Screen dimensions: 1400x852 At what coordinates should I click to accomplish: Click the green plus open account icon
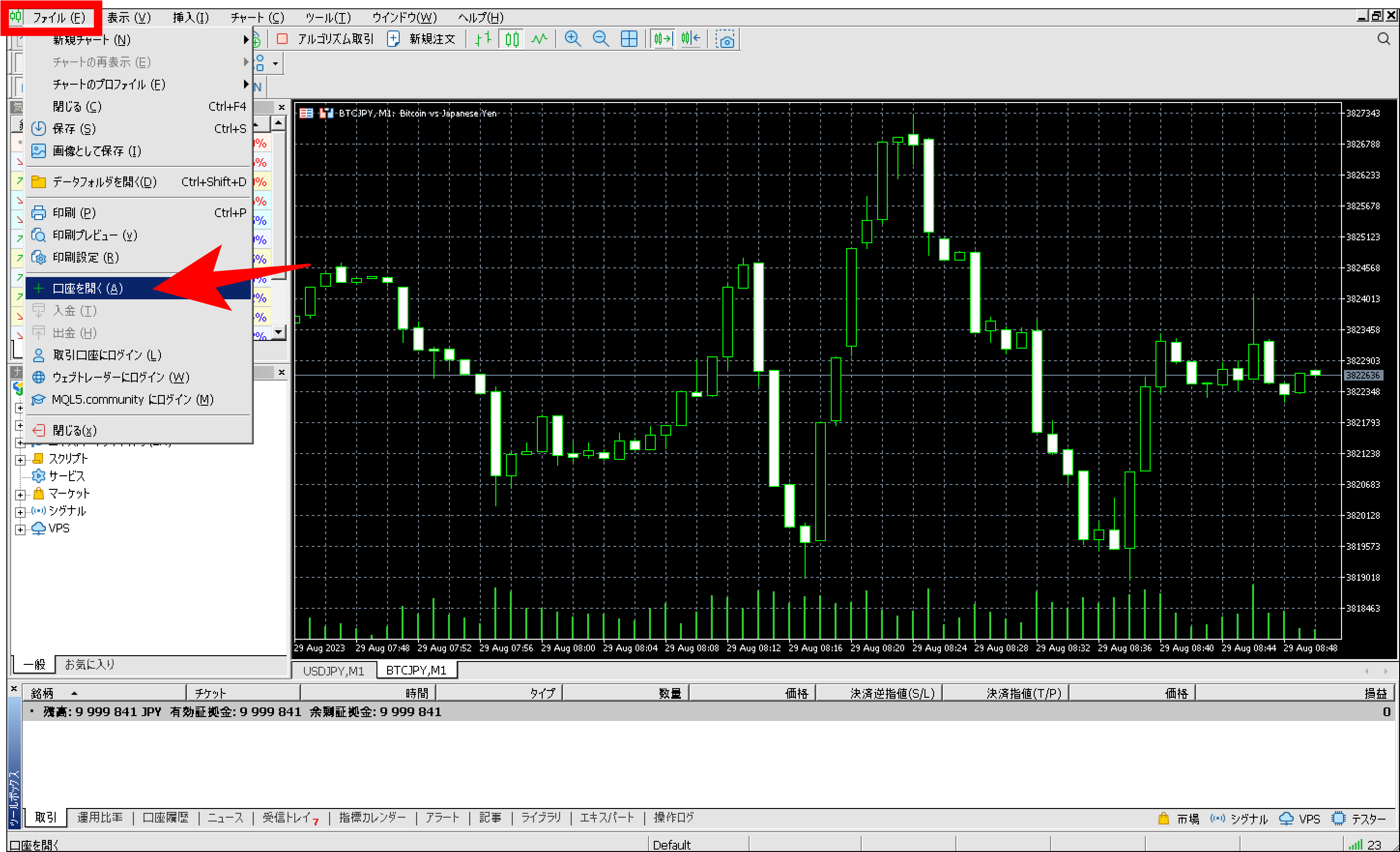point(38,288)
